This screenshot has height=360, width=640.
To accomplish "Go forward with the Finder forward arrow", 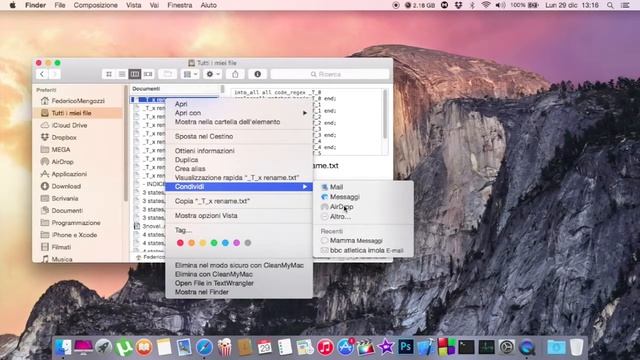I will click(x=55, y=74).
